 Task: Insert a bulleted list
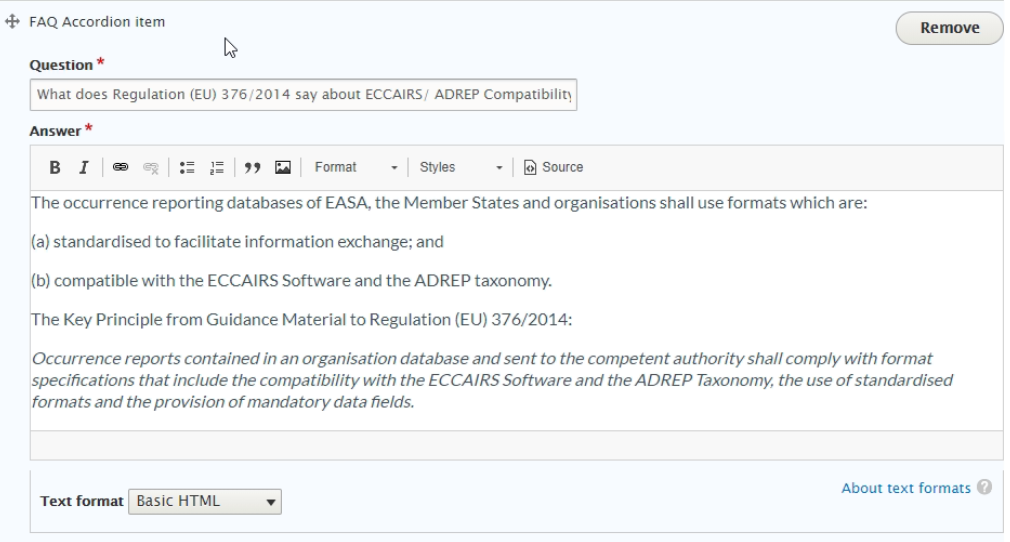(187, 168)
